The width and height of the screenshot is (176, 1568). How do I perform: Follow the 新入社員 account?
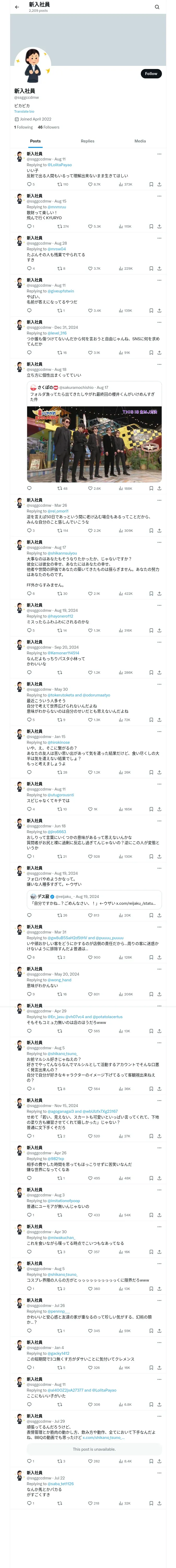pyautogui.click(x=150, y=74)
